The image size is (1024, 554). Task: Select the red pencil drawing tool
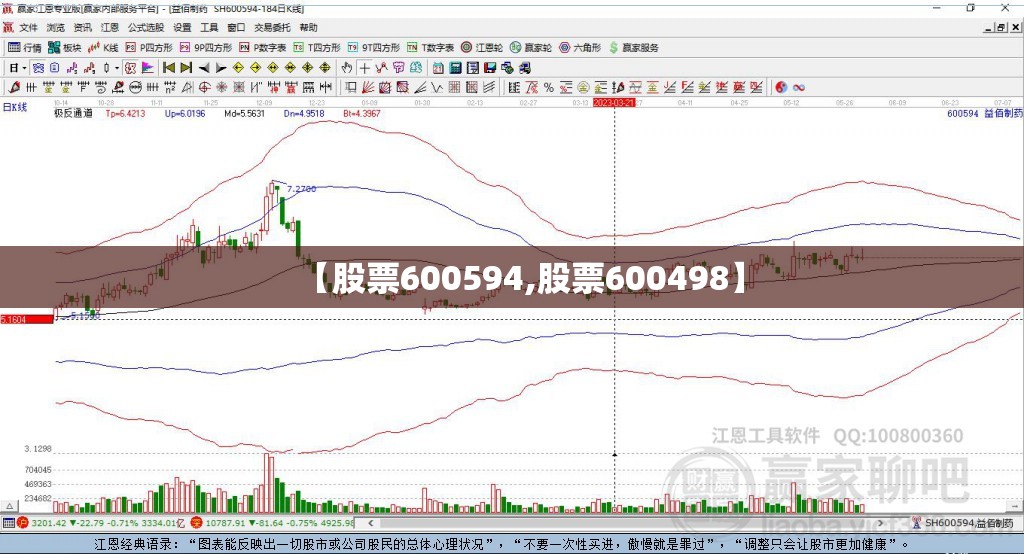(14, 88)
